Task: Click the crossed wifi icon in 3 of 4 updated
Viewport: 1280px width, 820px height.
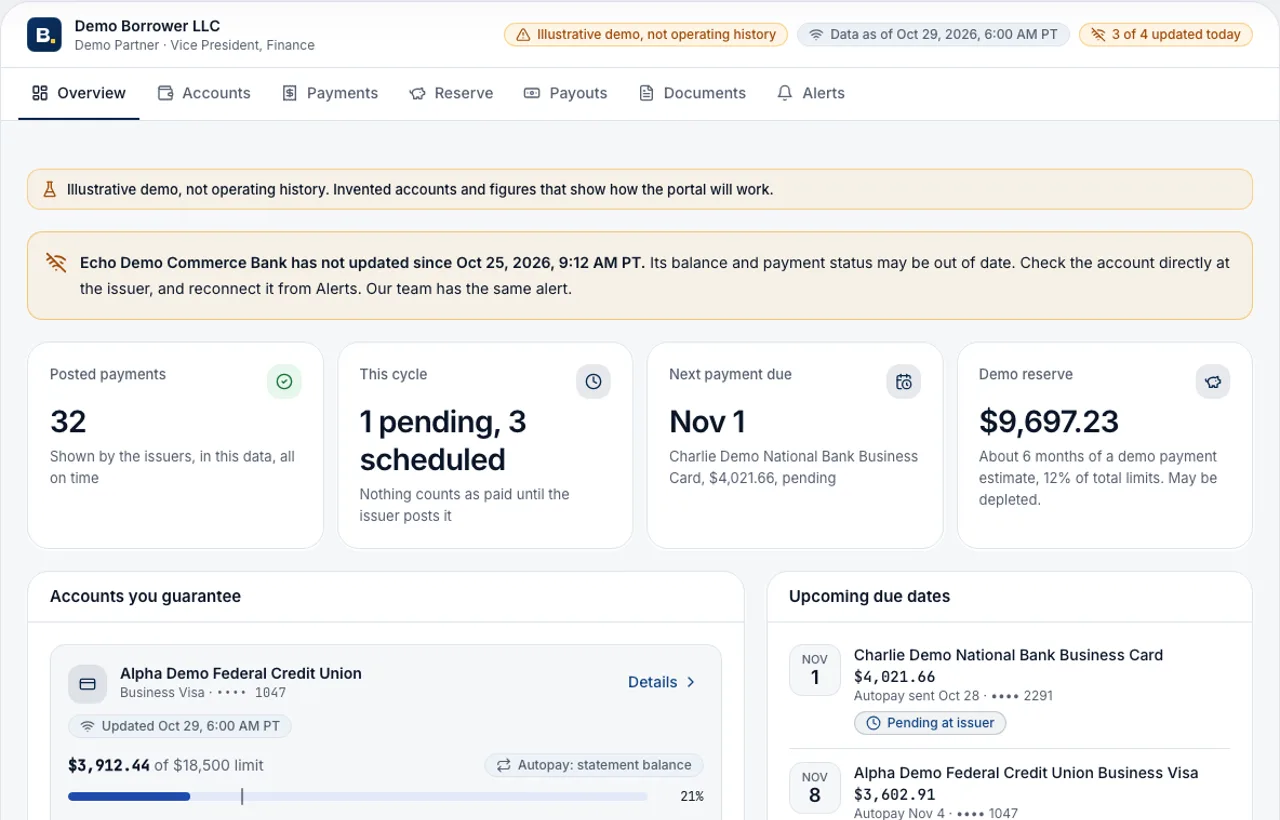Action: point(1098,35)
